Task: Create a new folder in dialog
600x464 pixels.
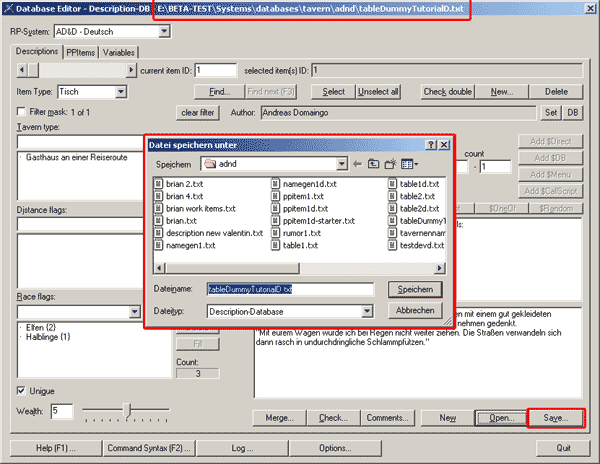Action: [390, 163]
